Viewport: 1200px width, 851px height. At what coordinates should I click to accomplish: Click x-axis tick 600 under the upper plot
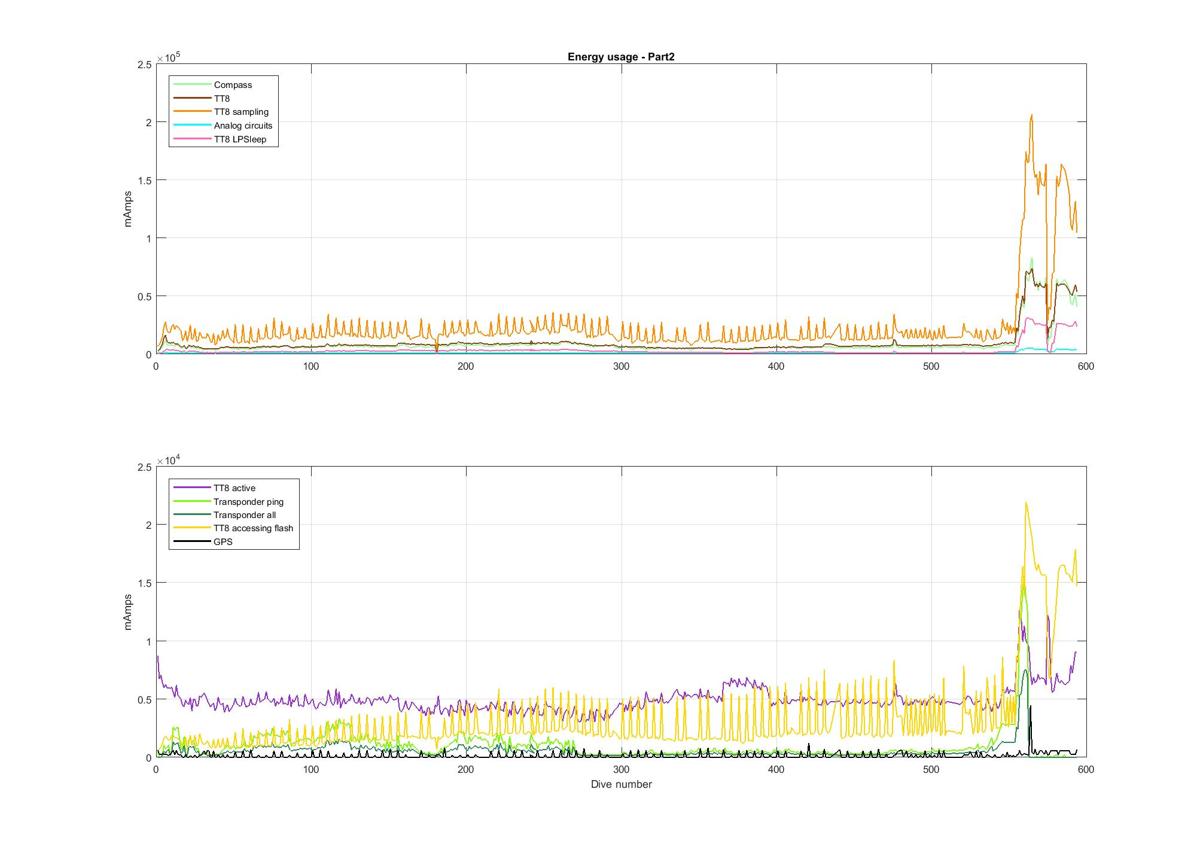click(x=1086, y=367)
